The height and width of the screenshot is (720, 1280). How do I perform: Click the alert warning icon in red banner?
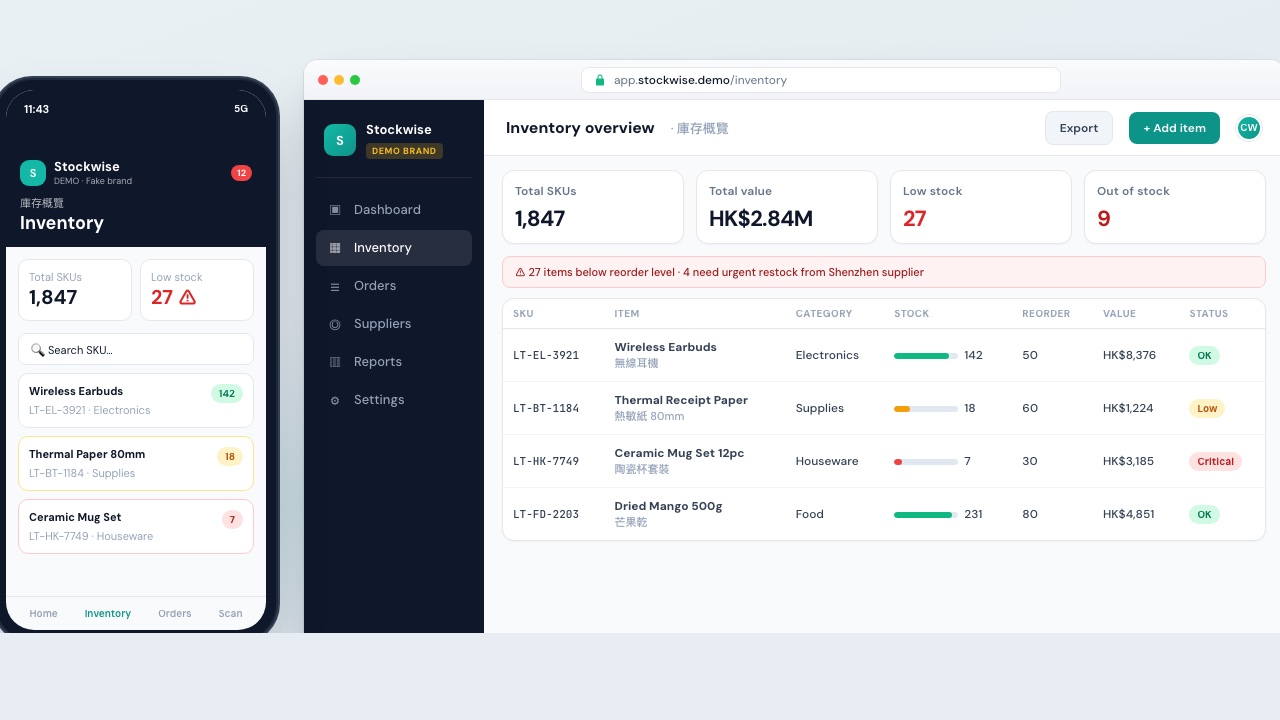[520, 272]
